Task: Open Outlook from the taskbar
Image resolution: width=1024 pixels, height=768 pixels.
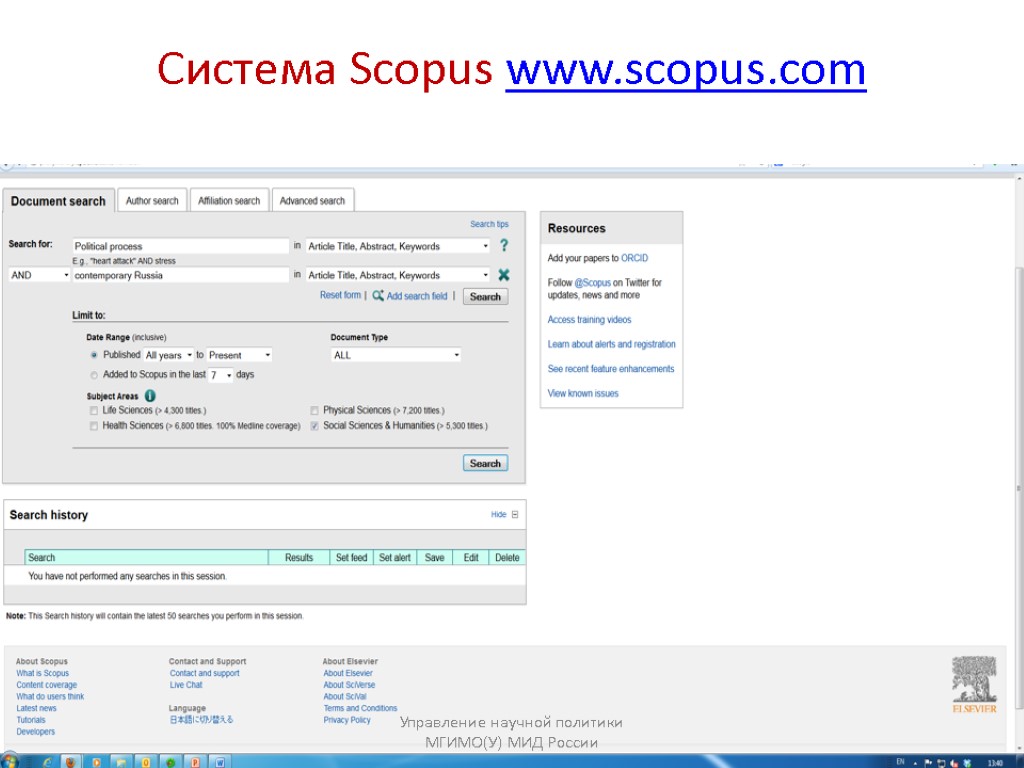Action: click(x=146, y=762)
